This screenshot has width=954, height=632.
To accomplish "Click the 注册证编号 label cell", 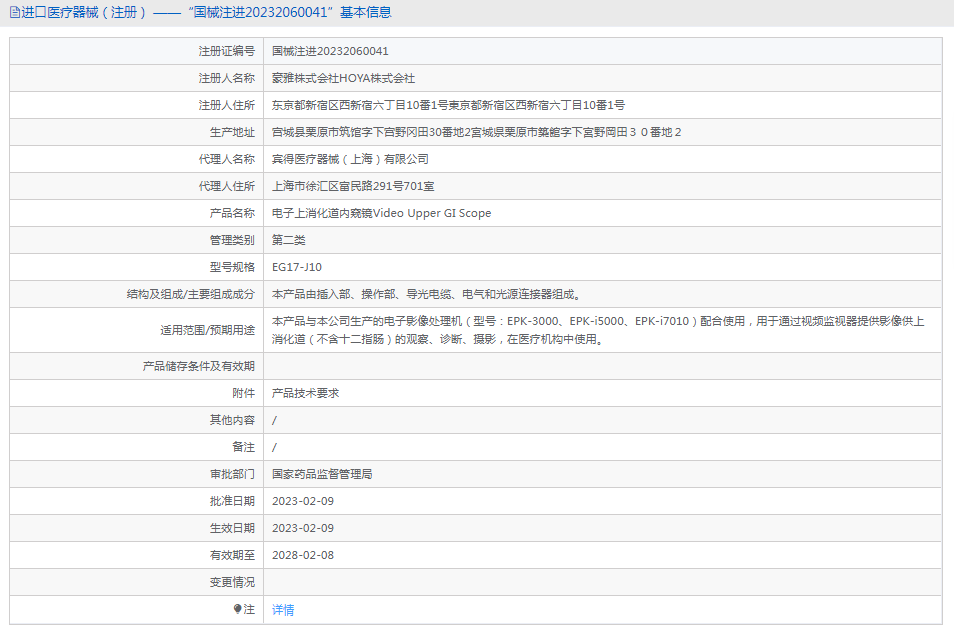I will pos(226,51).
